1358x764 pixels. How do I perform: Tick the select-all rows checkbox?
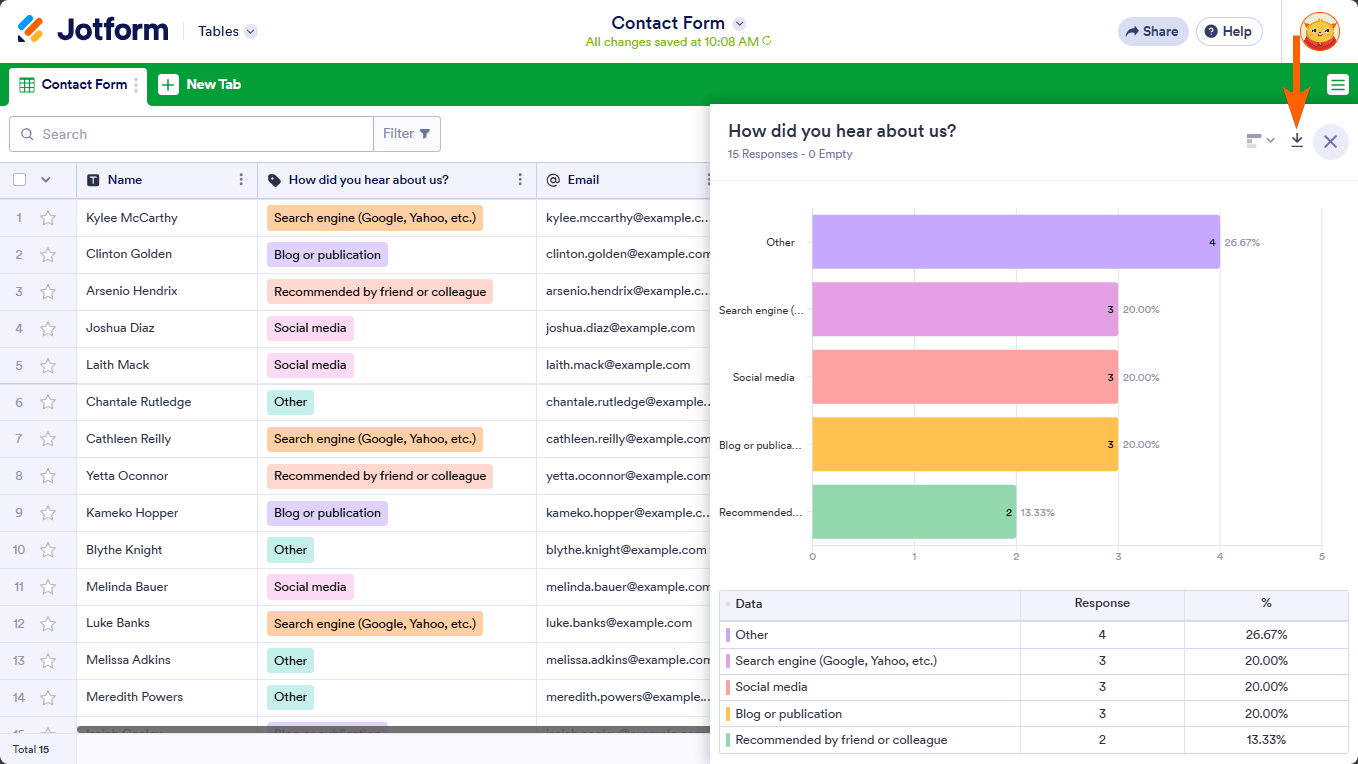coord(20,180)
